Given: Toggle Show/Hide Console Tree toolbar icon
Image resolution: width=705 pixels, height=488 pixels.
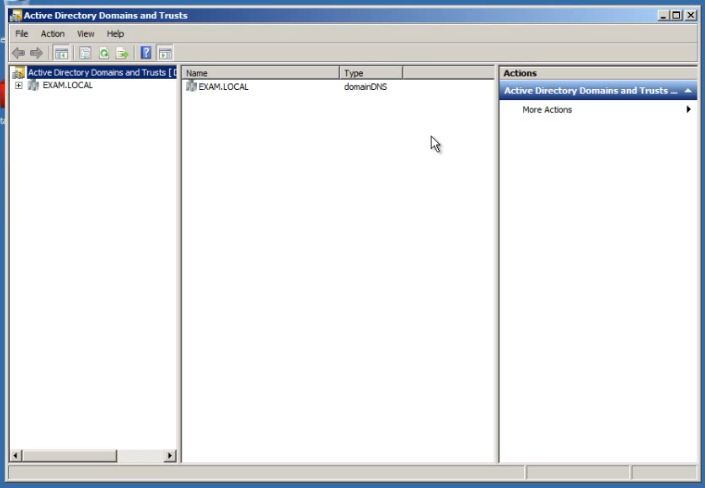Looking at the screenshot, I should click(x=61, y=53).
